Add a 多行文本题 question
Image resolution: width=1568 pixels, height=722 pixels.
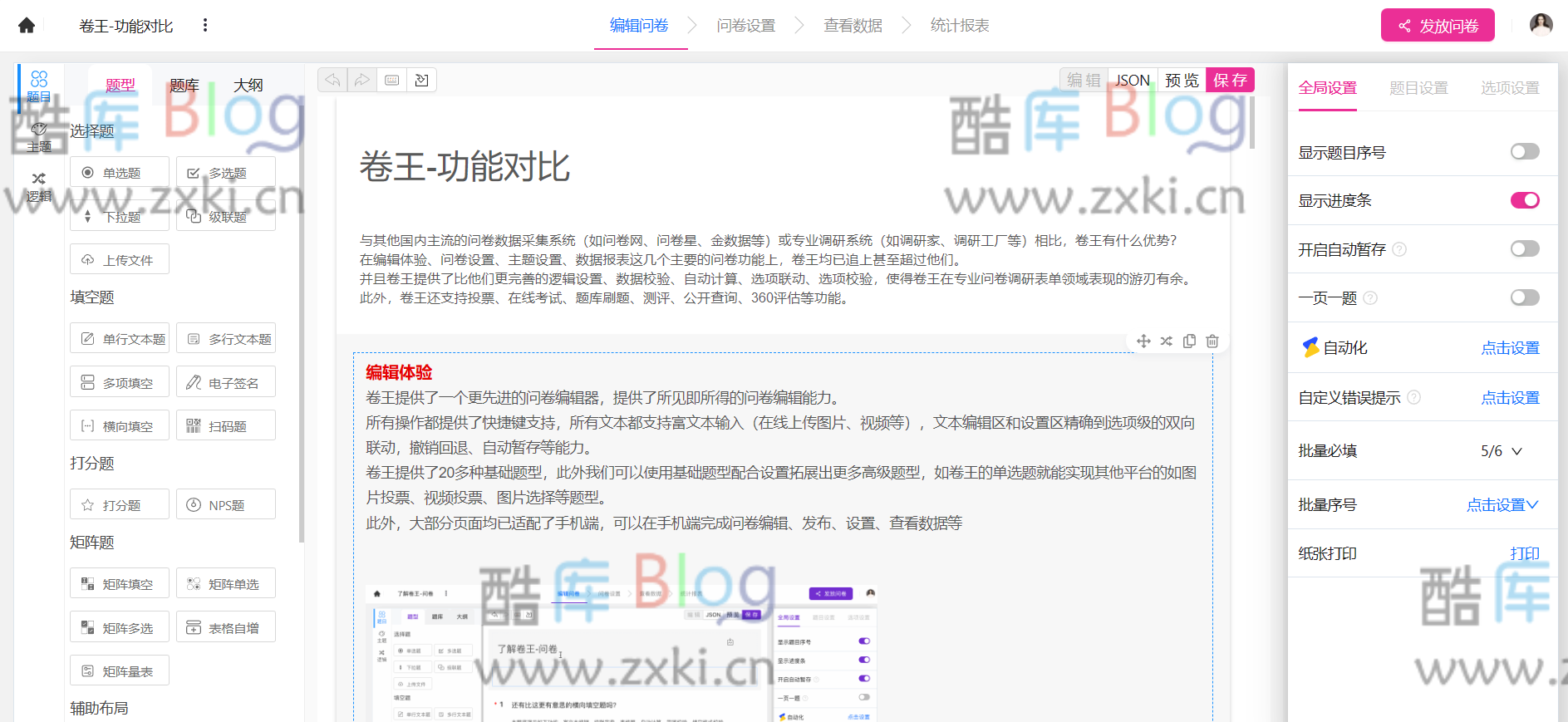point(226,339)
